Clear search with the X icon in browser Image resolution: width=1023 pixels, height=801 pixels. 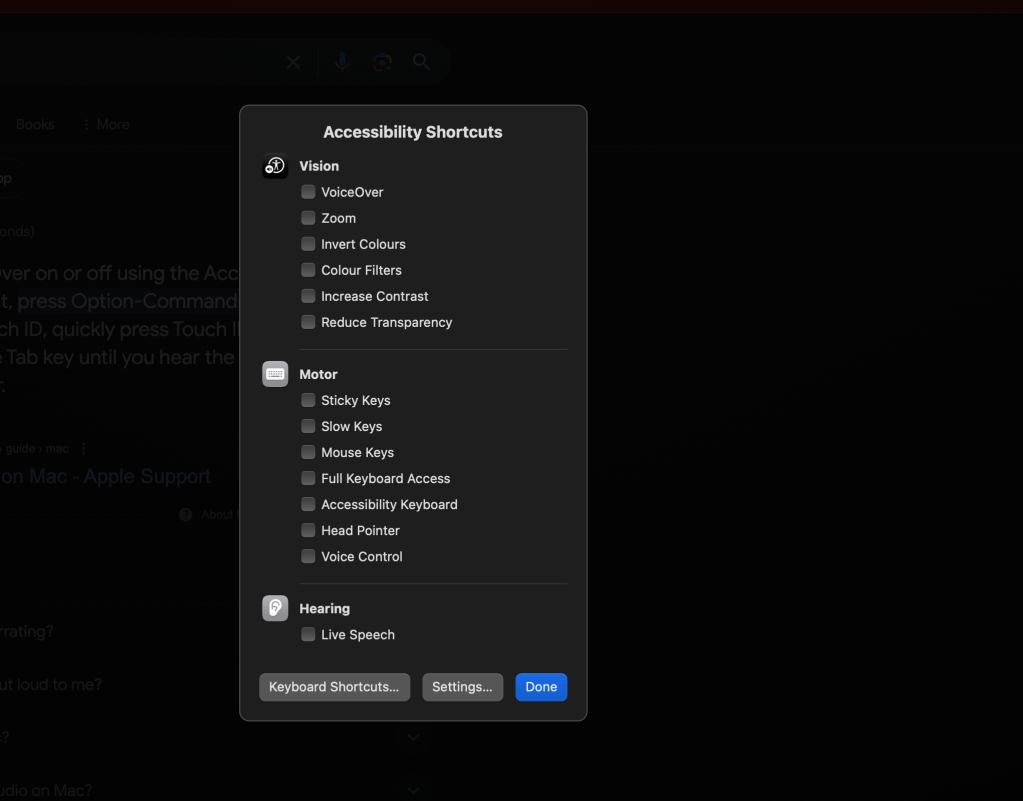[x=293, y=62]
